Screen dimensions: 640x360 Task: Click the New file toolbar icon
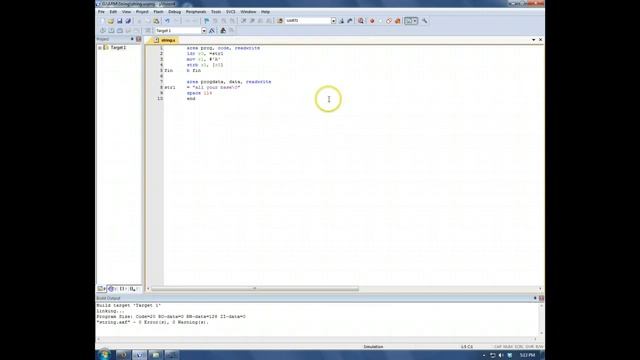click(102, 21)
